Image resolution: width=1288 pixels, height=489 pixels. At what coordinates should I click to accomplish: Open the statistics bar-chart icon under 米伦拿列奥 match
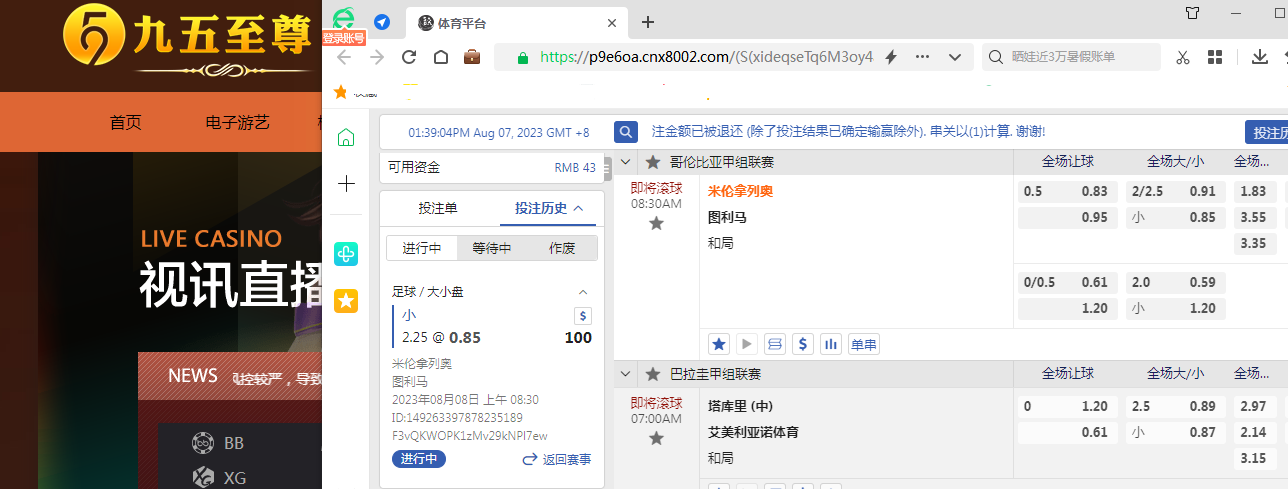click(x=830, y=344)
